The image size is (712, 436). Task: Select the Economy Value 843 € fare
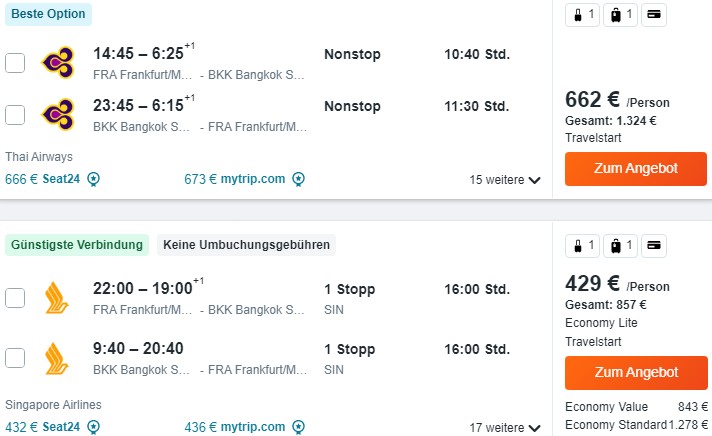coord(636,406)
